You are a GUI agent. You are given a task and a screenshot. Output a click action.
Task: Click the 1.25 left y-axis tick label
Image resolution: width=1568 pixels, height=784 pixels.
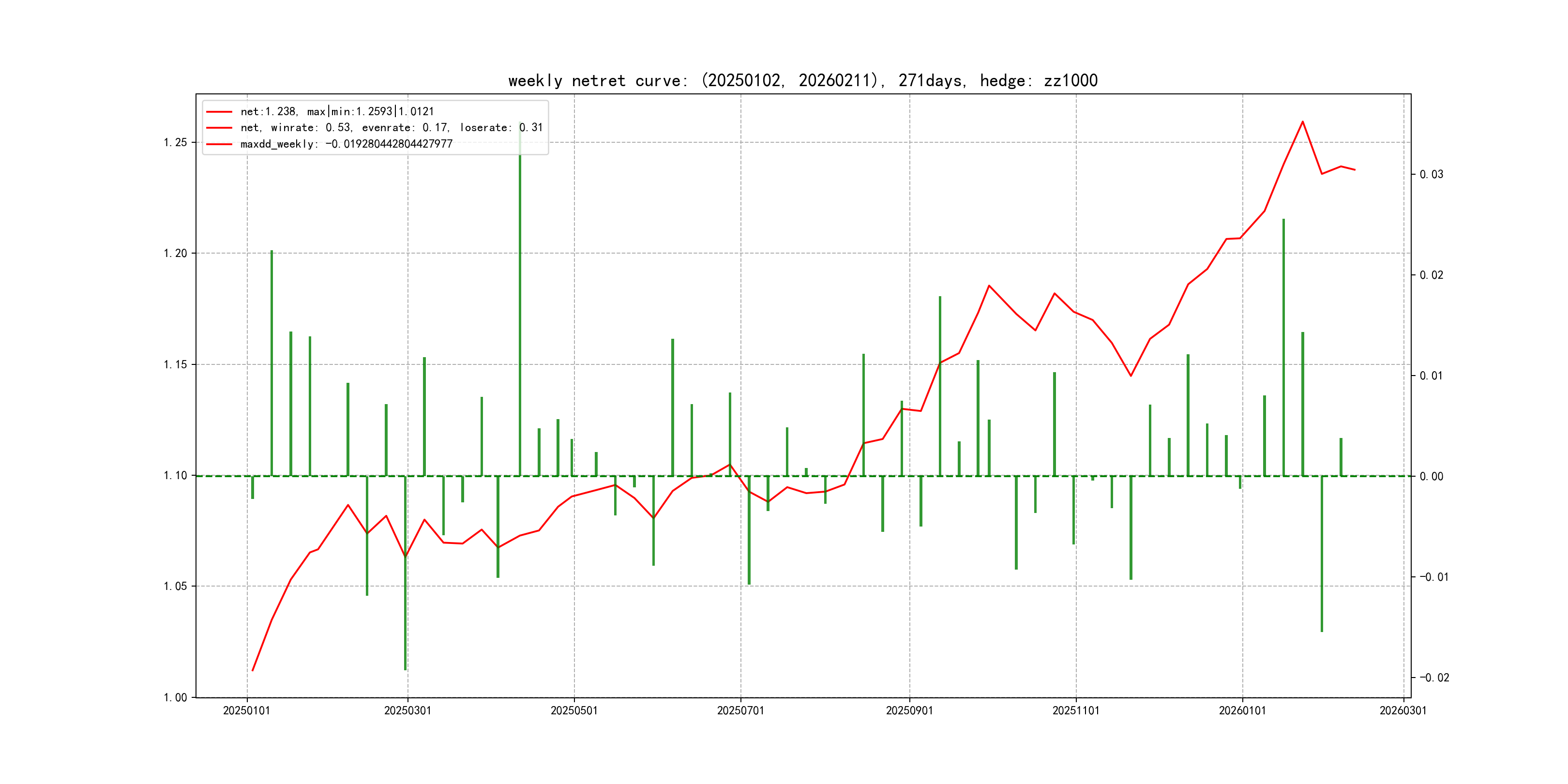click(175, 142)
